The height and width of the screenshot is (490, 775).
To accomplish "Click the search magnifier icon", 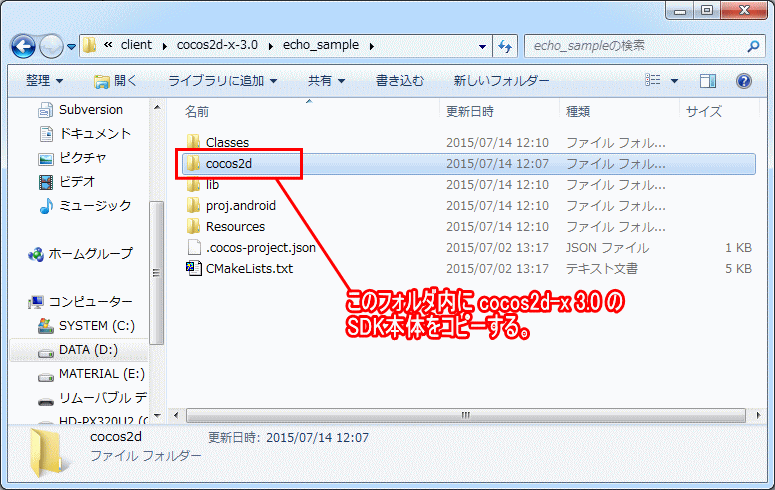I will [x=753, y=46].
